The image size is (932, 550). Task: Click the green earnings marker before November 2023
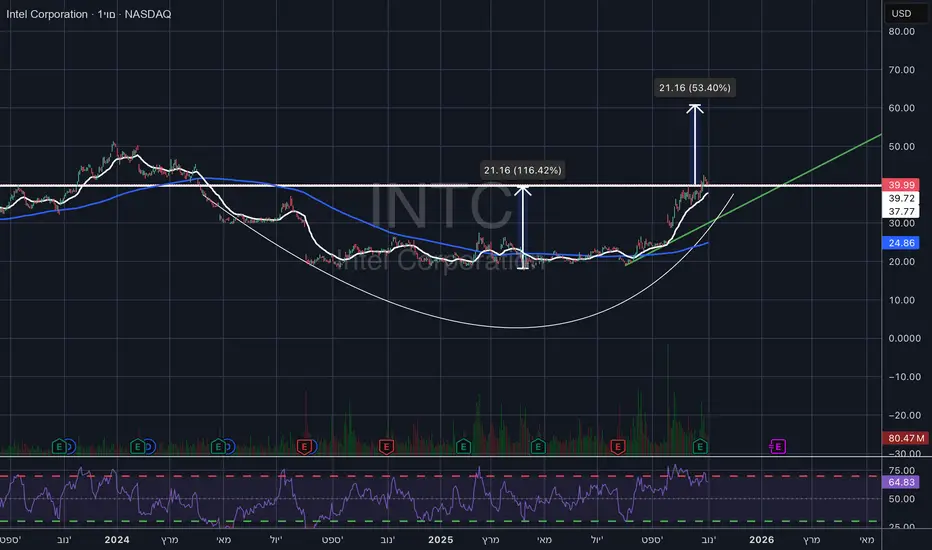point(59,446)
